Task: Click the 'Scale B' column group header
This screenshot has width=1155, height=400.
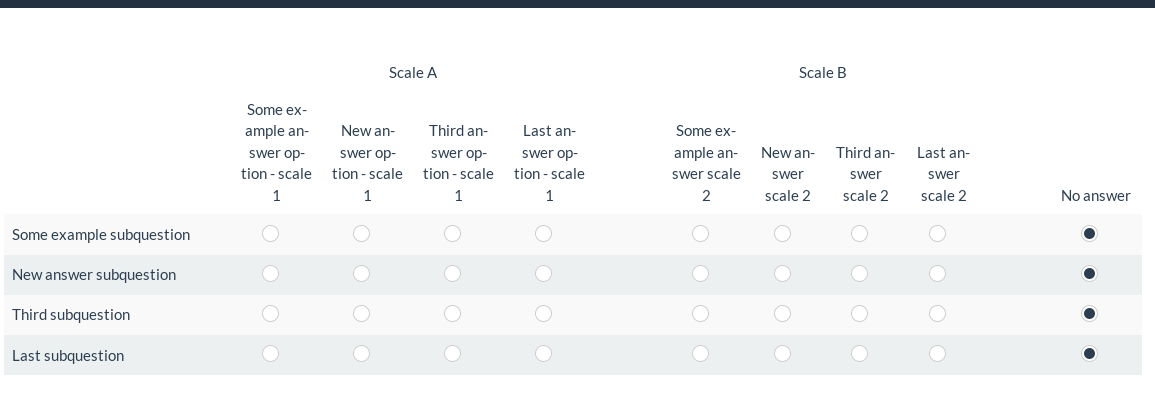Action: click(822, 73)
